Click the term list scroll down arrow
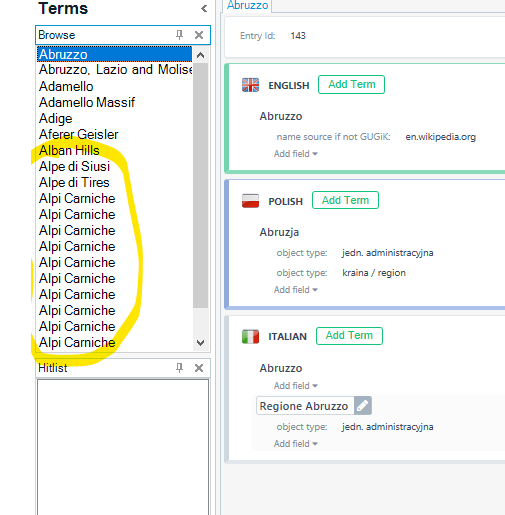The height and width of the screenshot is (515, 505). (x=201, y=343)
